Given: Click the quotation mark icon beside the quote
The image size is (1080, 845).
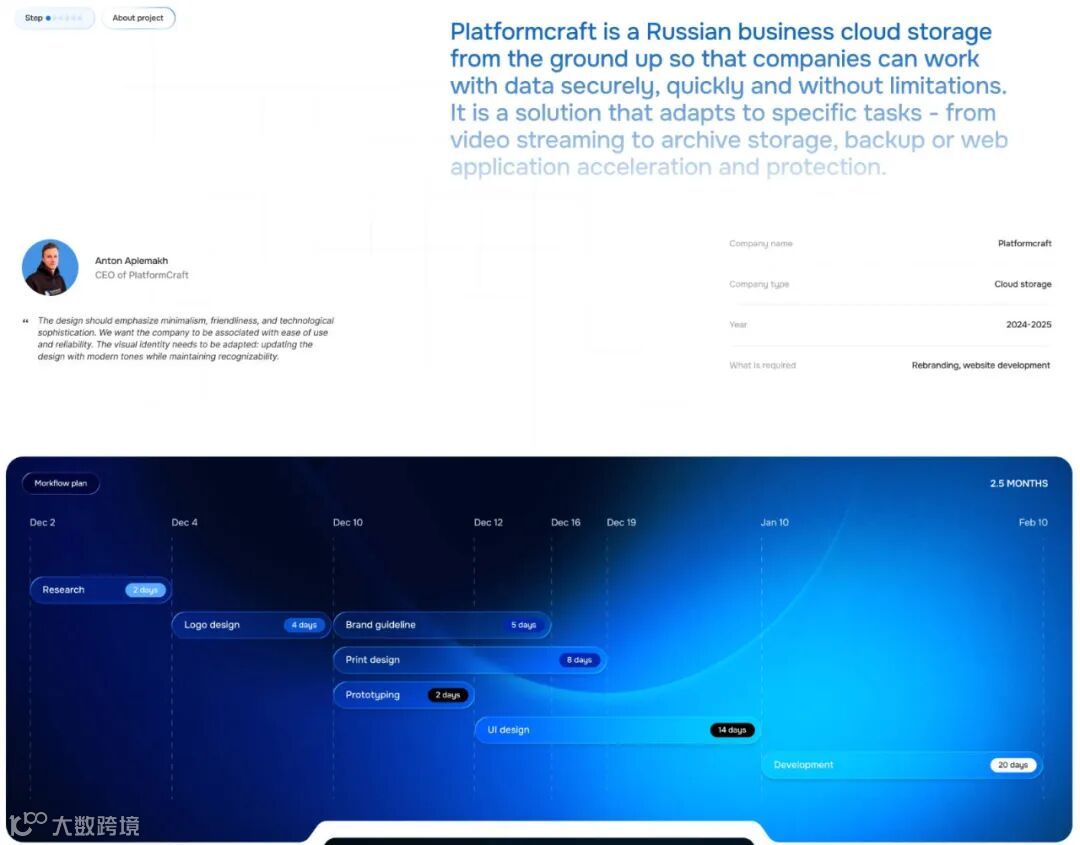Looking at the screenshot, I should [25, 321].
